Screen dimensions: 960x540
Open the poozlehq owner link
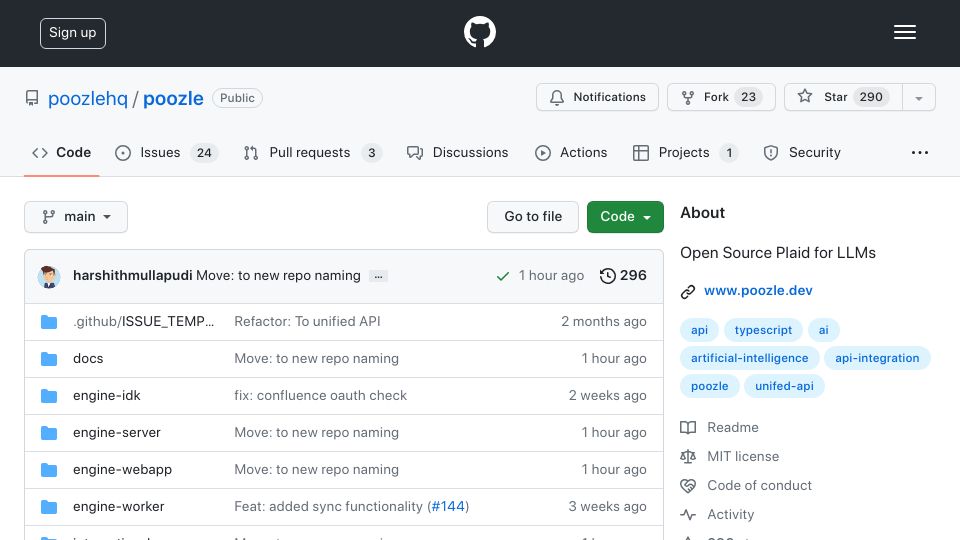(x=88, y=99)
